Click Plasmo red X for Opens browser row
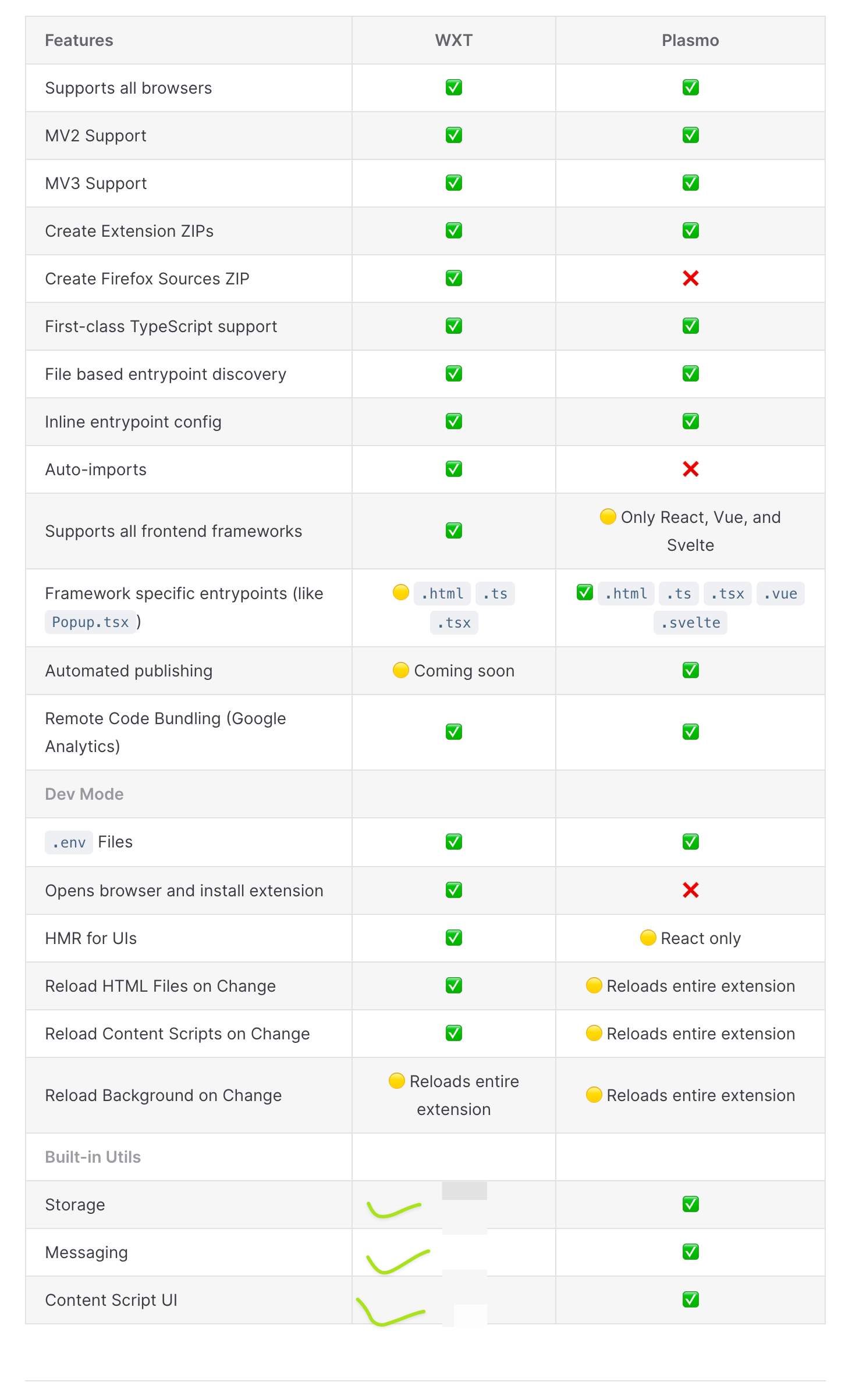Screen dimensions: 852x1400 pyautogui.click(x=690, y=890)
